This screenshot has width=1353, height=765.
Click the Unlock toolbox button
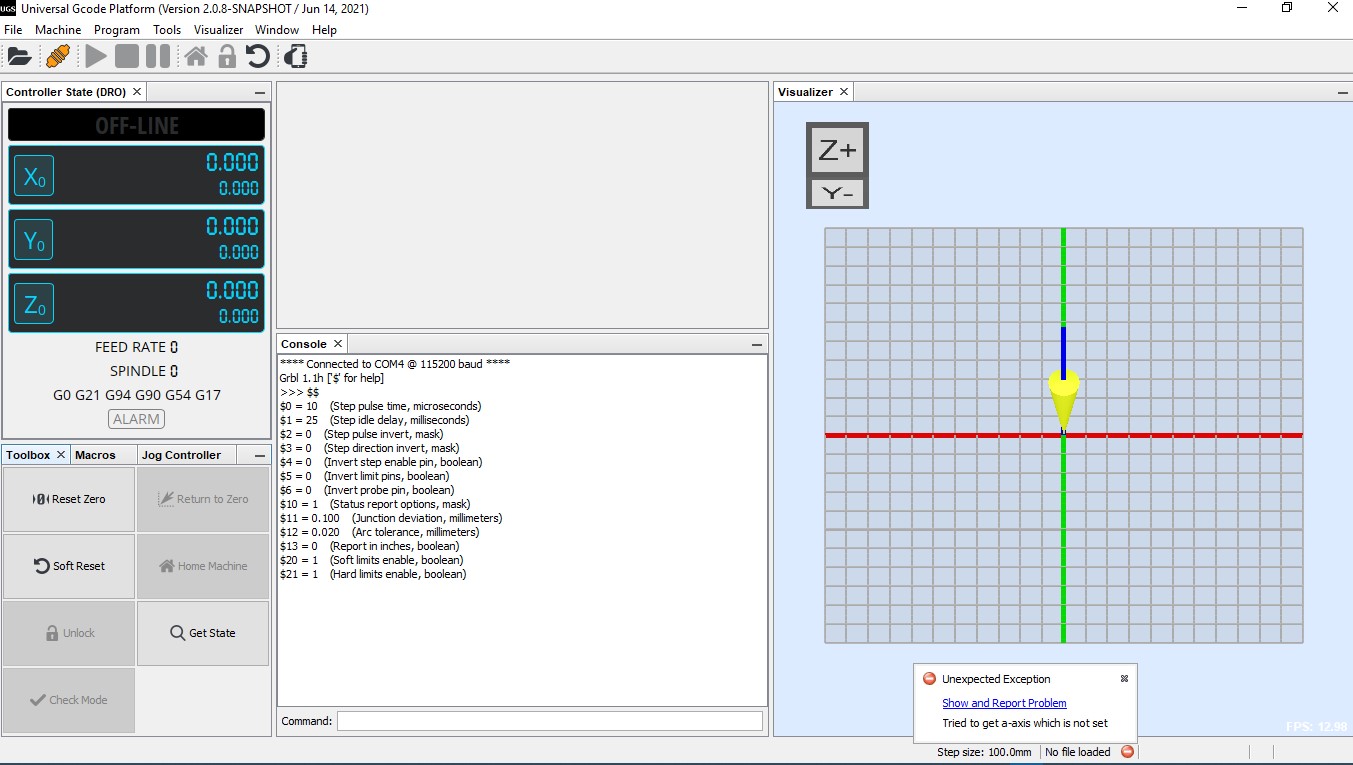(69, 633)
